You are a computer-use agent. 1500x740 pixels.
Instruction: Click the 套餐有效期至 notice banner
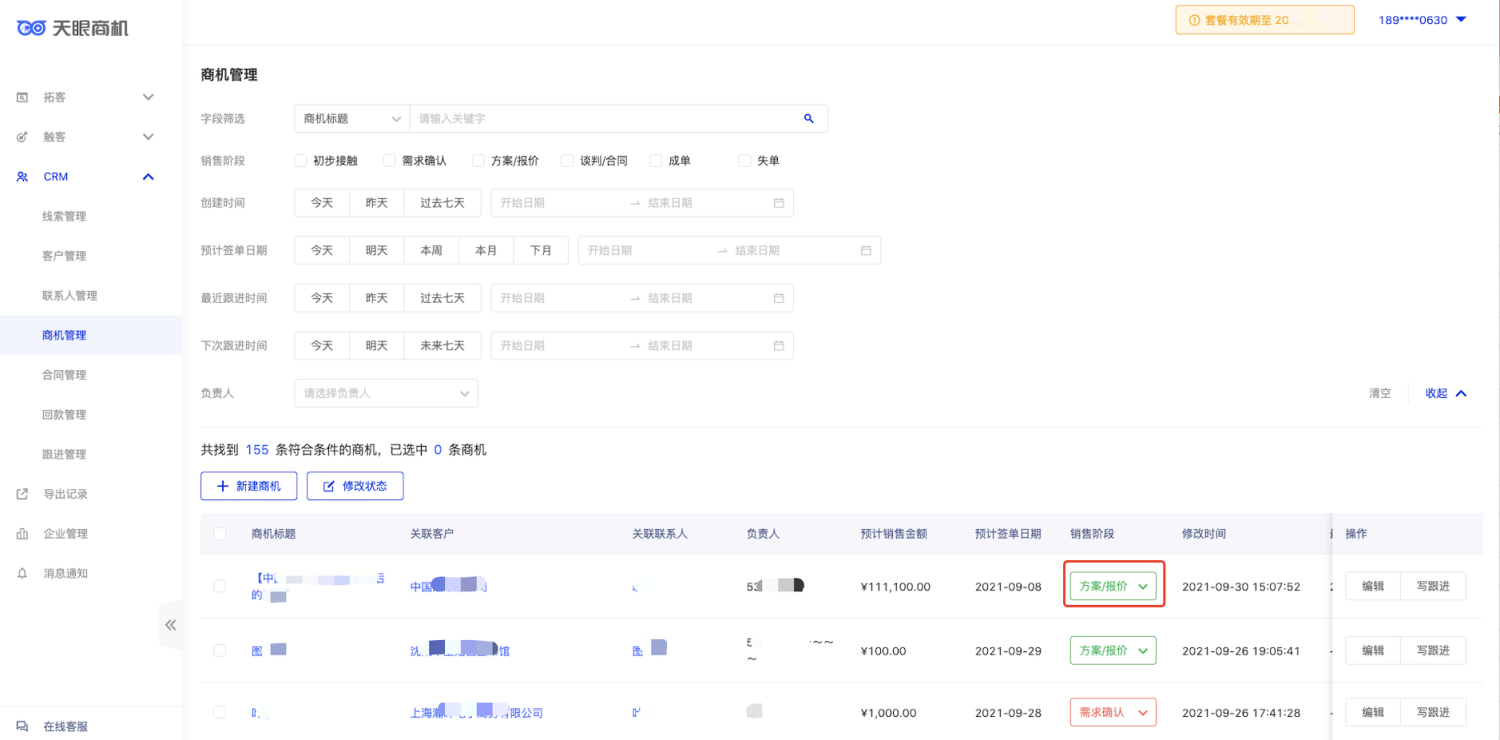click(x=1265, y=20)
